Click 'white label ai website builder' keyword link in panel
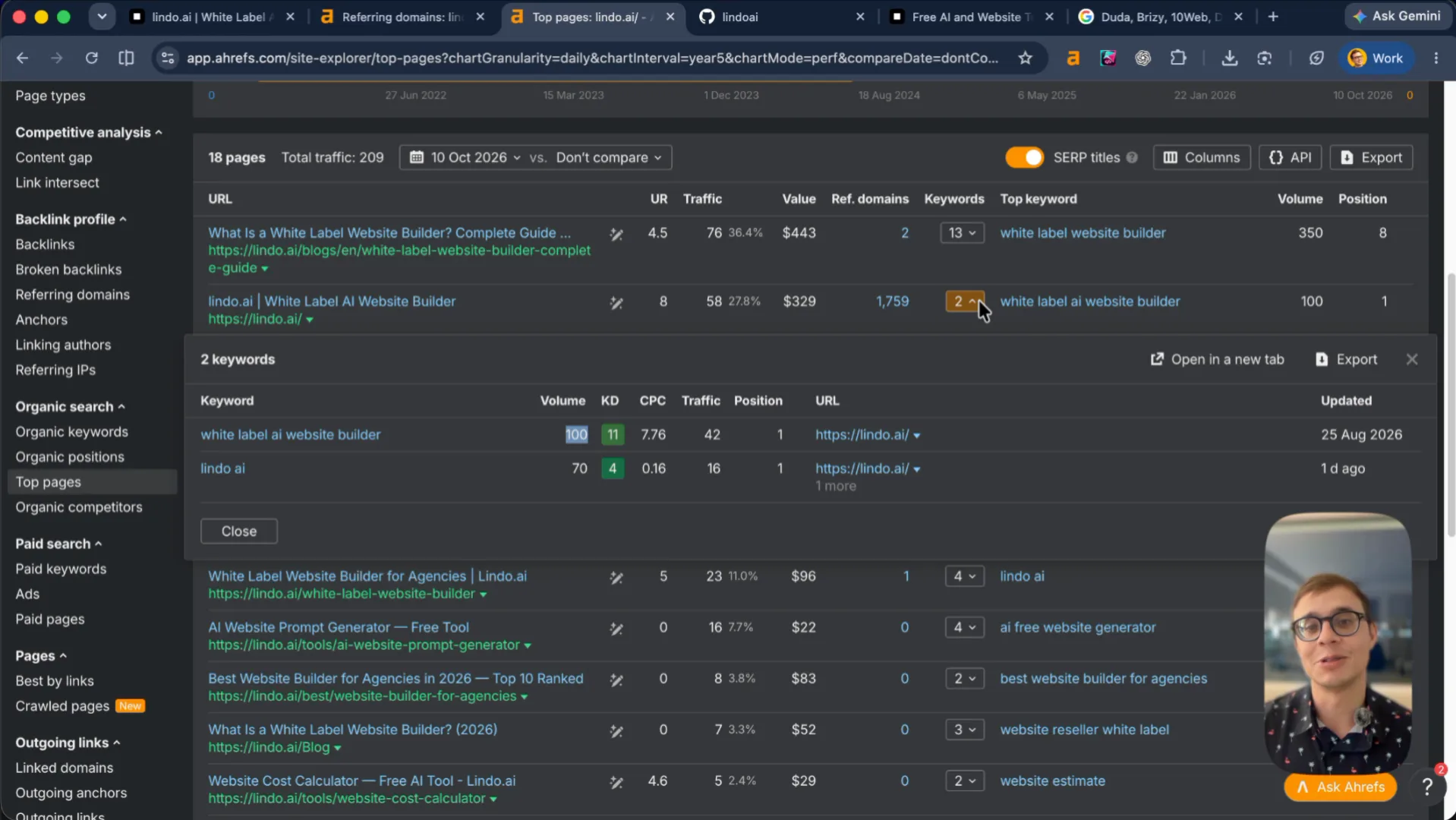 click(290, 434)
